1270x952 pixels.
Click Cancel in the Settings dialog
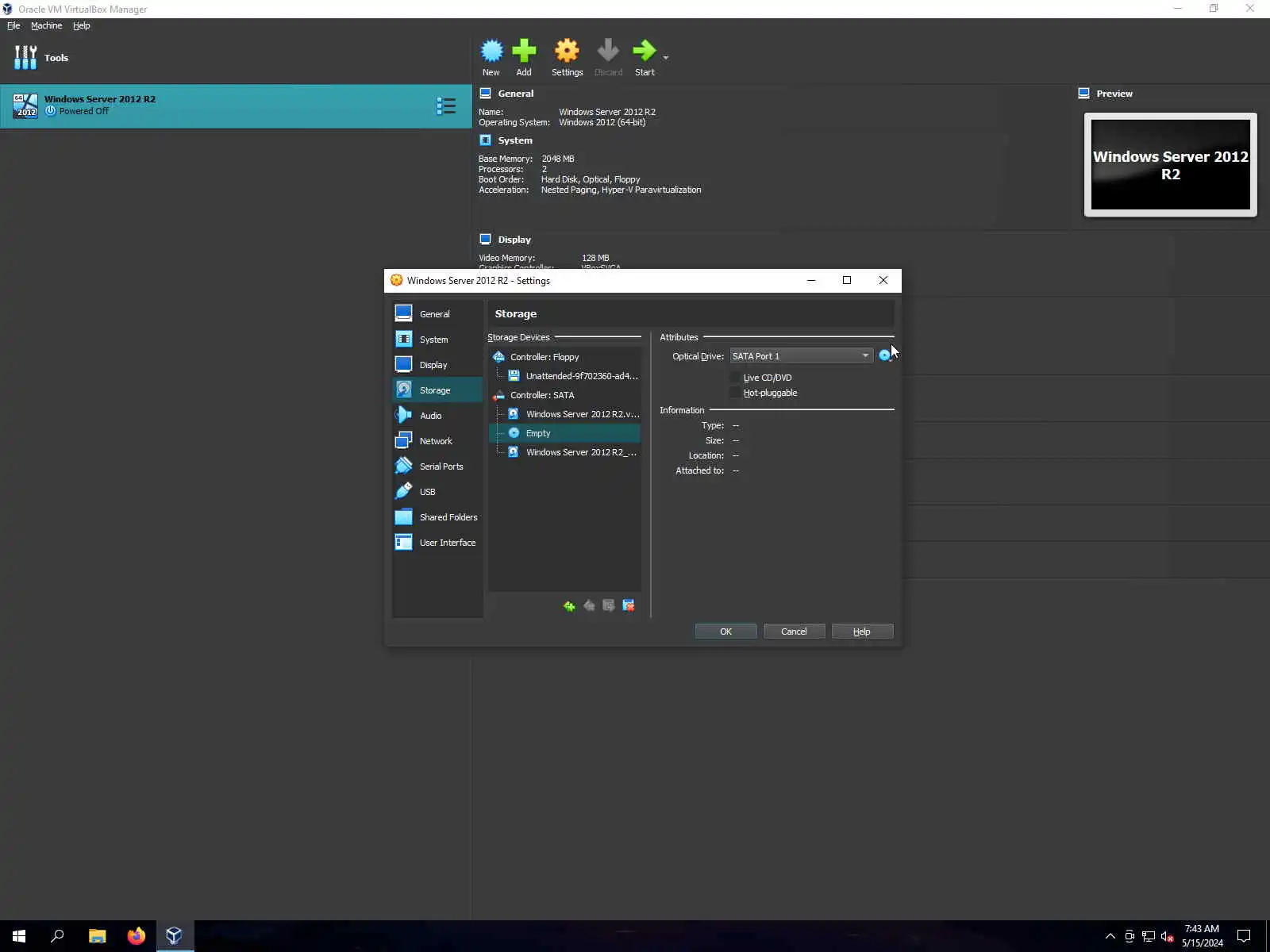click(794, 631)
